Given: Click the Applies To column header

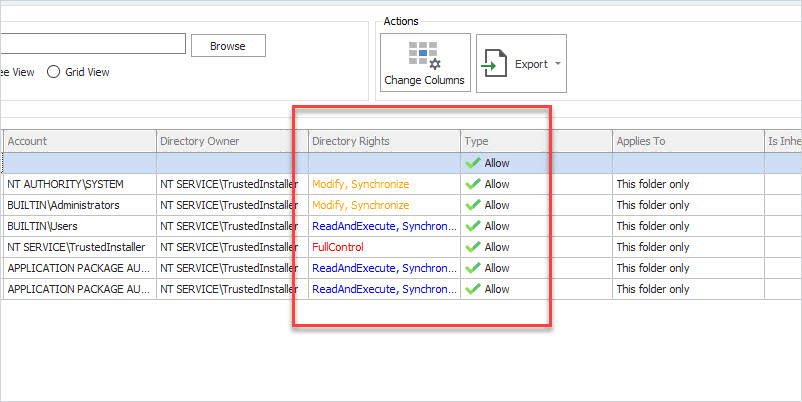Looking at the screenshot, I should (688, 141).
